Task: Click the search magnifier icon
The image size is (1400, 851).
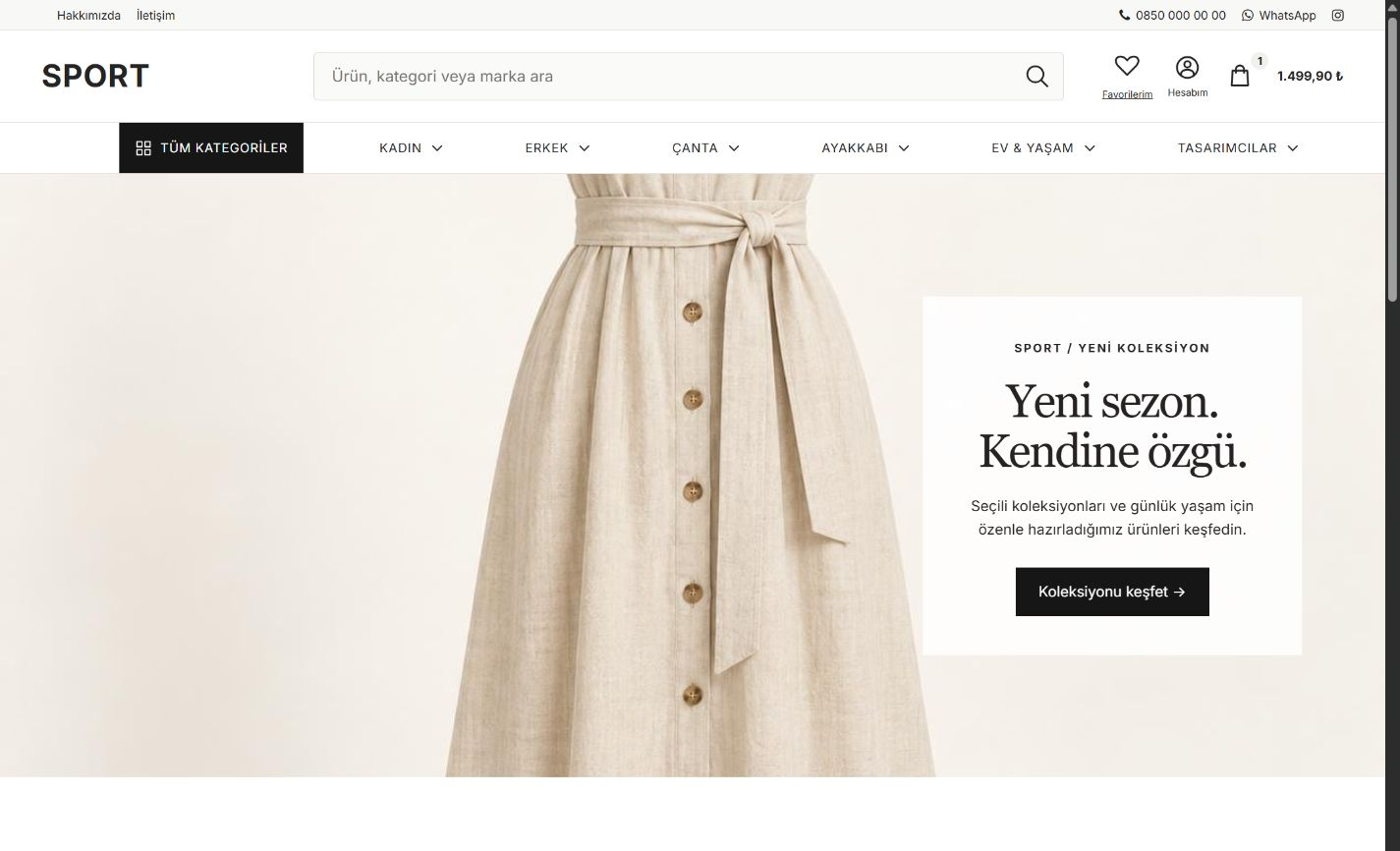Action: pos(1036,77)
